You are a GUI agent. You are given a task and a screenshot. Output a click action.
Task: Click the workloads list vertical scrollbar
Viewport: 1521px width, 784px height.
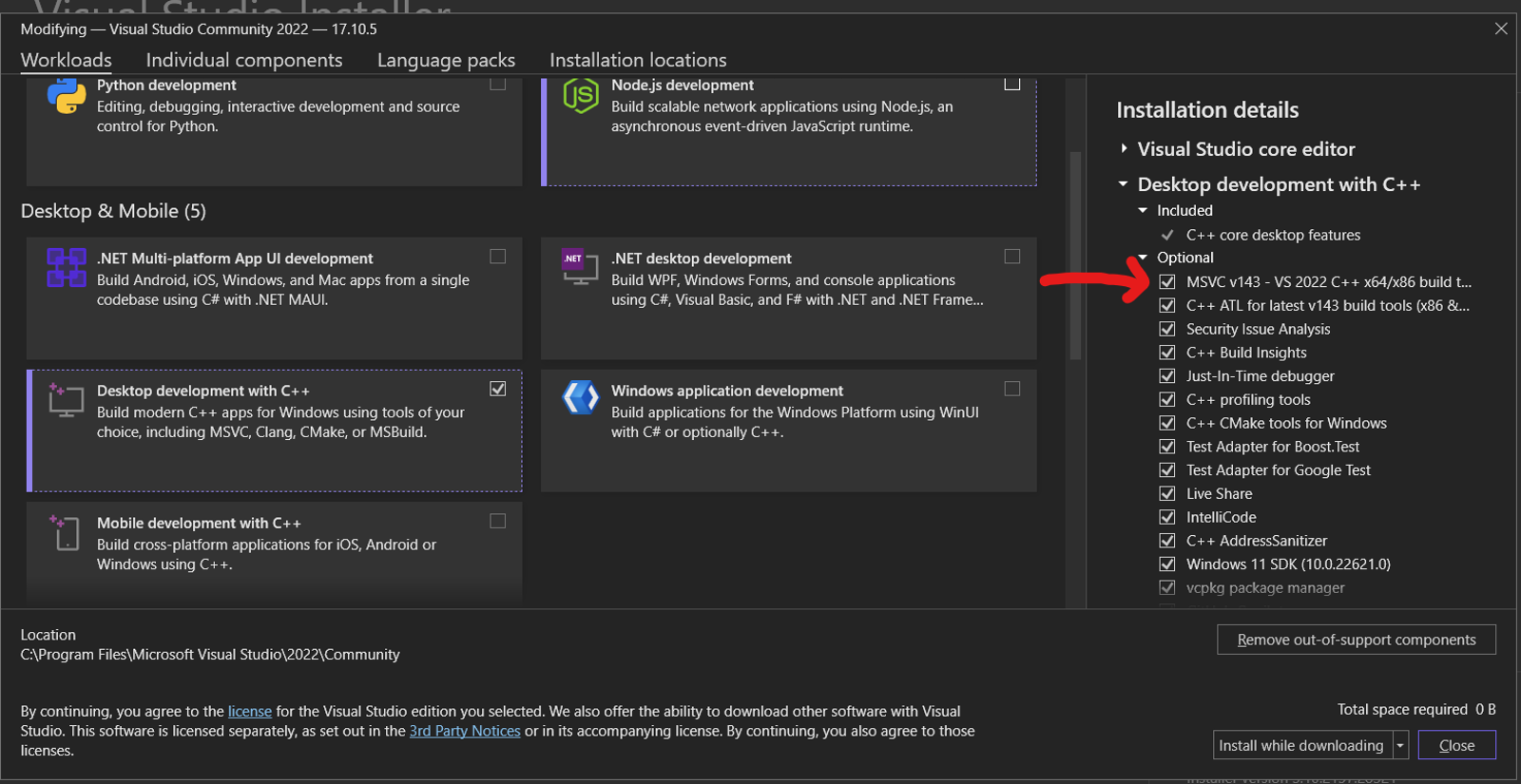coord(1075,256)
